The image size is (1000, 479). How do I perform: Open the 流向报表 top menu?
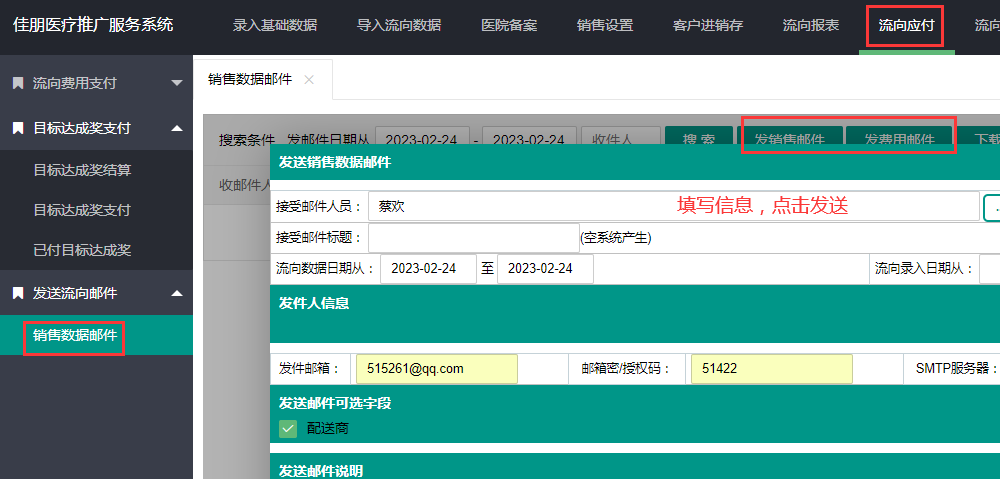pos(810,26)
